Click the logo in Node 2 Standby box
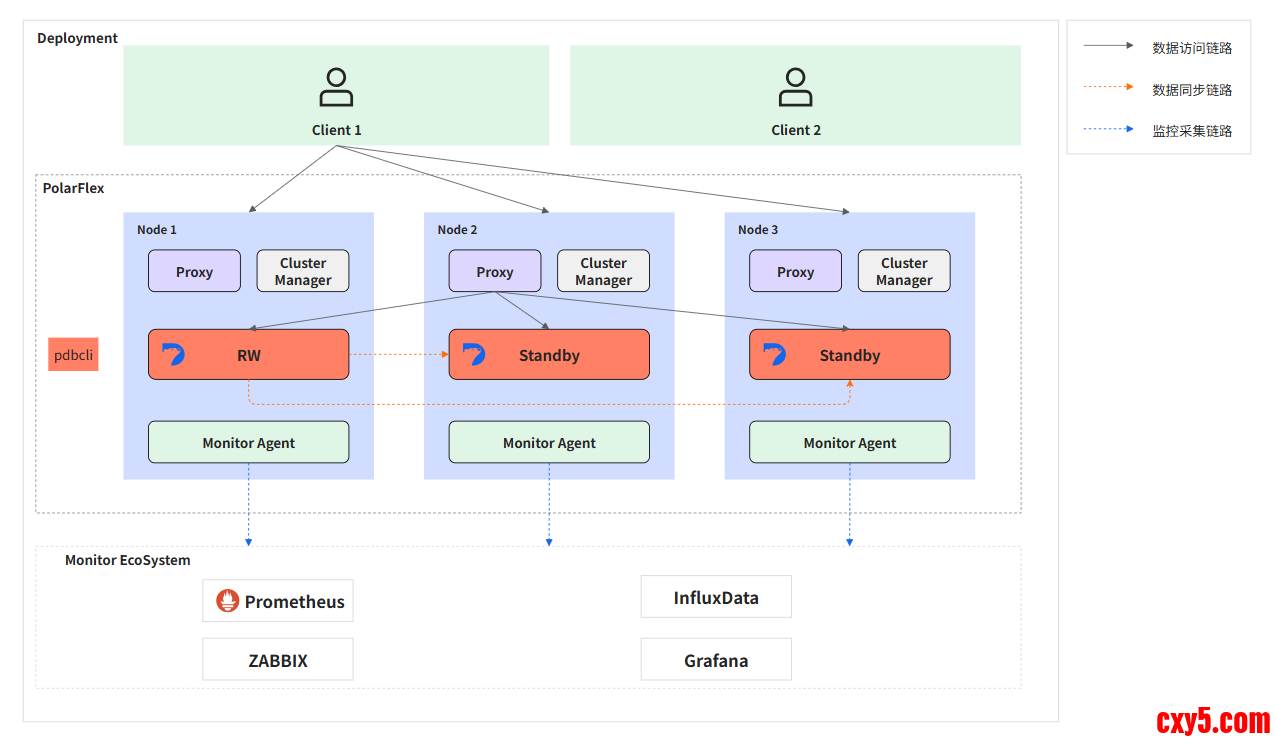Viewport: 1275px width, 741px height. point(474,354)
